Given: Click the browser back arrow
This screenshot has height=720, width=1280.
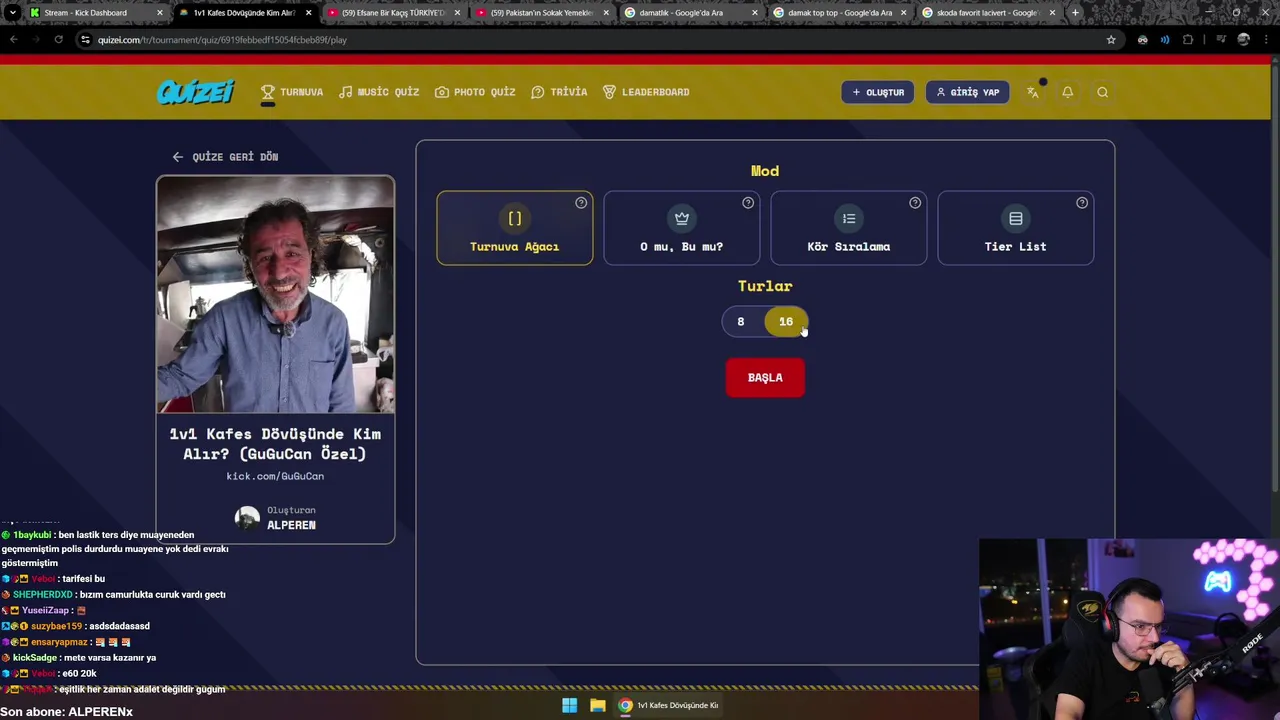Looking at the screenshot, I should 13,40.
